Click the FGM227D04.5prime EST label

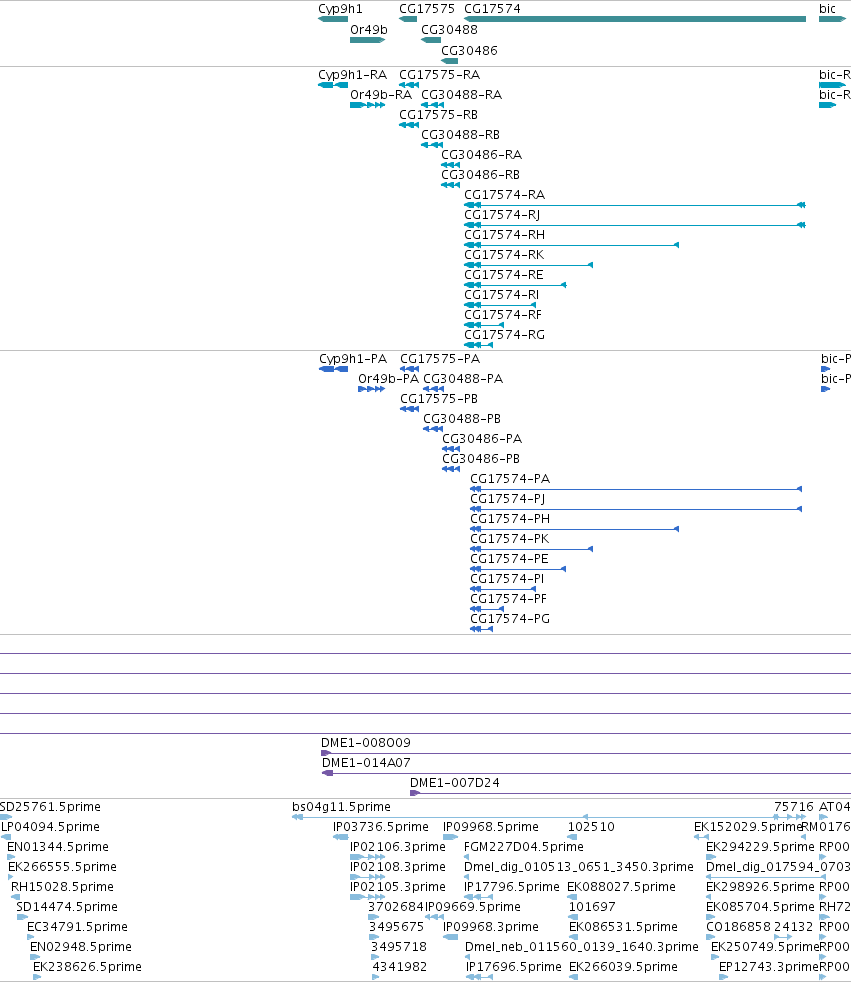pyautogui.click(x=523, y=847)
